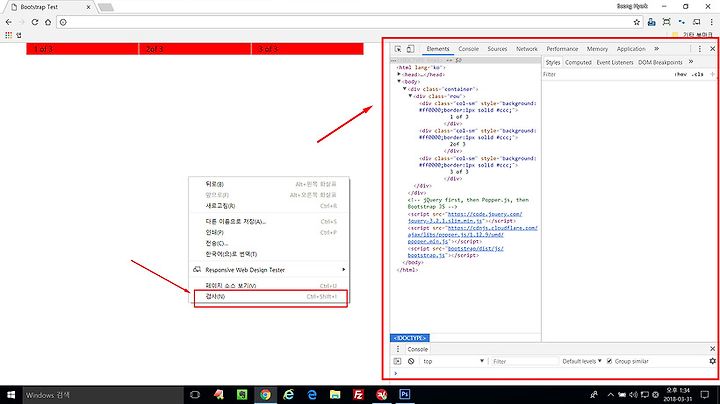Screen dimensions: 720x404
Task: Open the Memory tab
Action: [597, 49]
